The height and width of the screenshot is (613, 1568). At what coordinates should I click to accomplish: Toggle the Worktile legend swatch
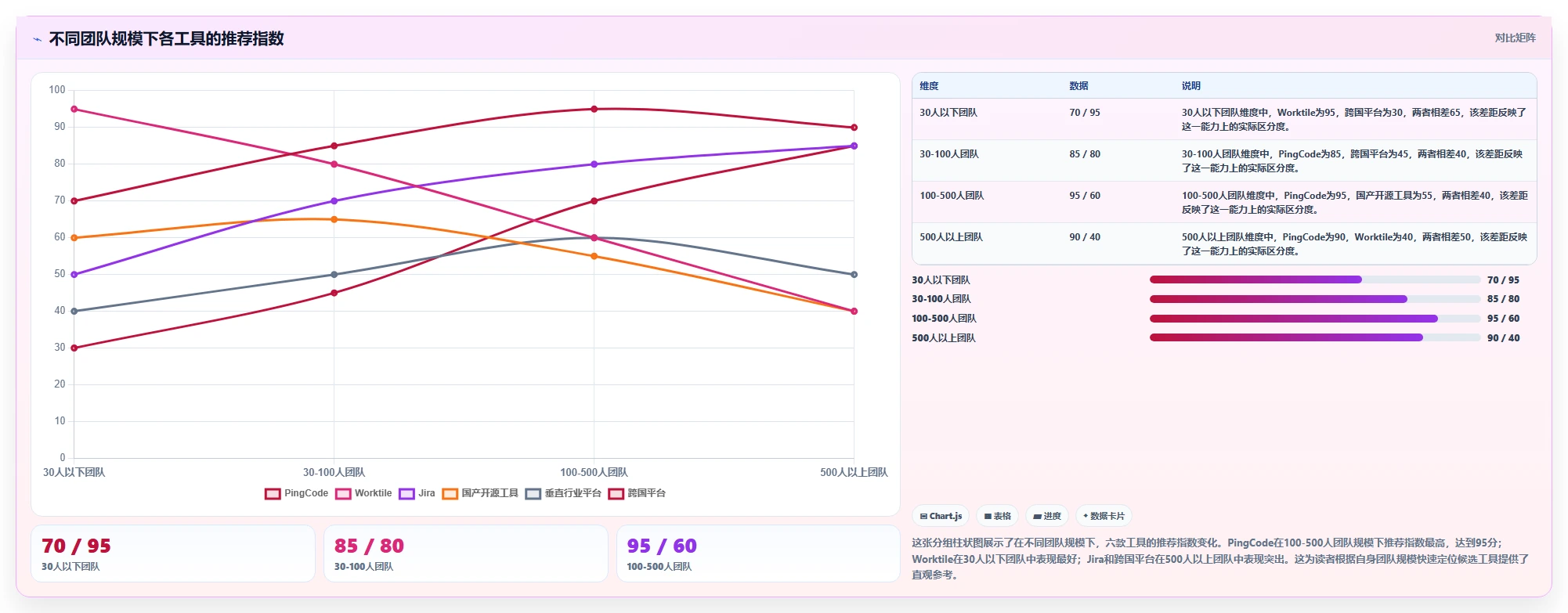[x=343, y=494]
